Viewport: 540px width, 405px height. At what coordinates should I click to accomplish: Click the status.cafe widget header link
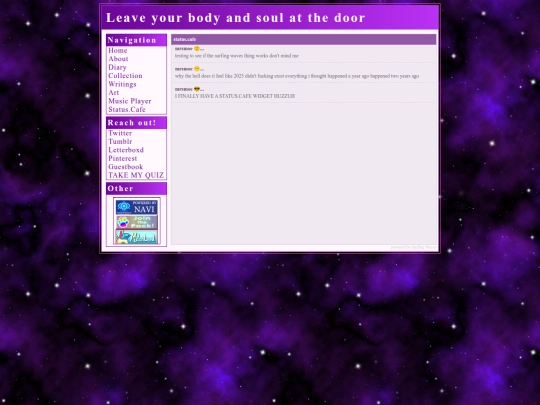[185, 39]
